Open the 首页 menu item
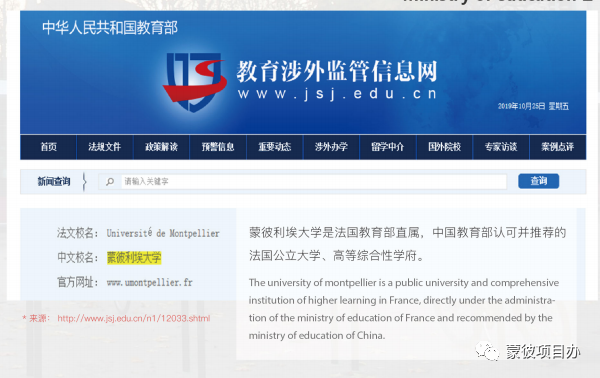 (49, 147)
